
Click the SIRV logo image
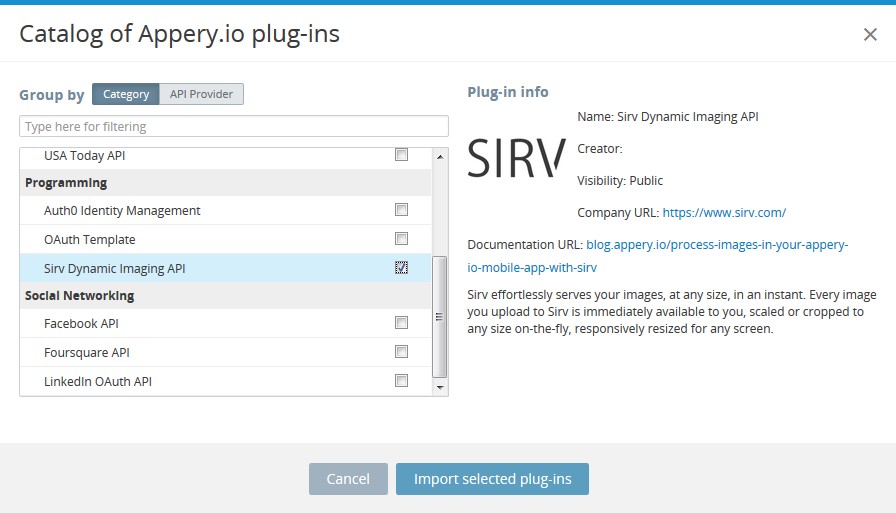tap(517, 158)
